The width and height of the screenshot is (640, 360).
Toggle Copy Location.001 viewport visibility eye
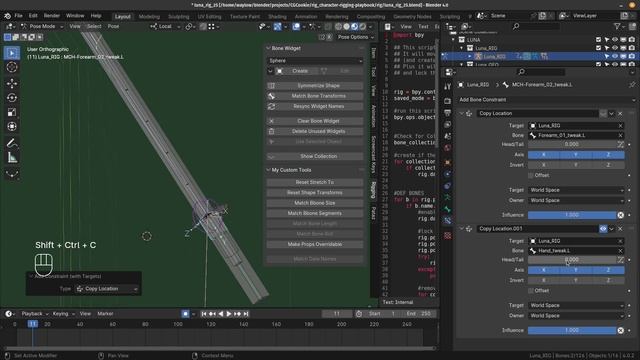(x=603, y=229)
